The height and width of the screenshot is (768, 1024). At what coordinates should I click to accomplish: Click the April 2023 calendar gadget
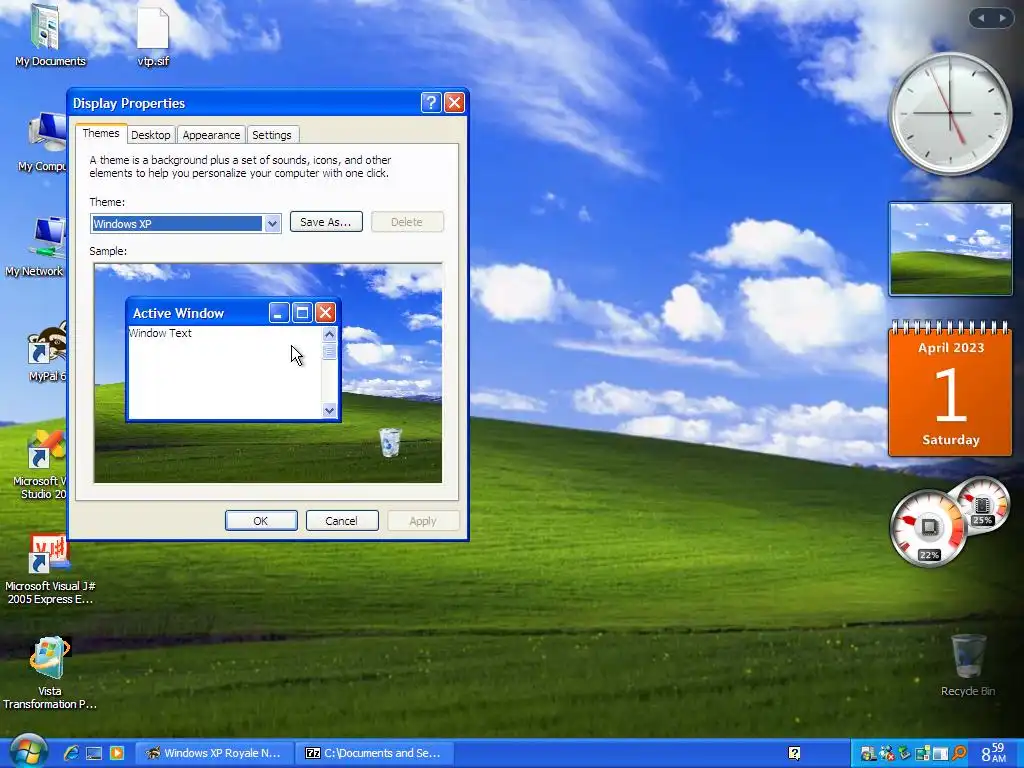pyautogui.click(x=950, y=389)
